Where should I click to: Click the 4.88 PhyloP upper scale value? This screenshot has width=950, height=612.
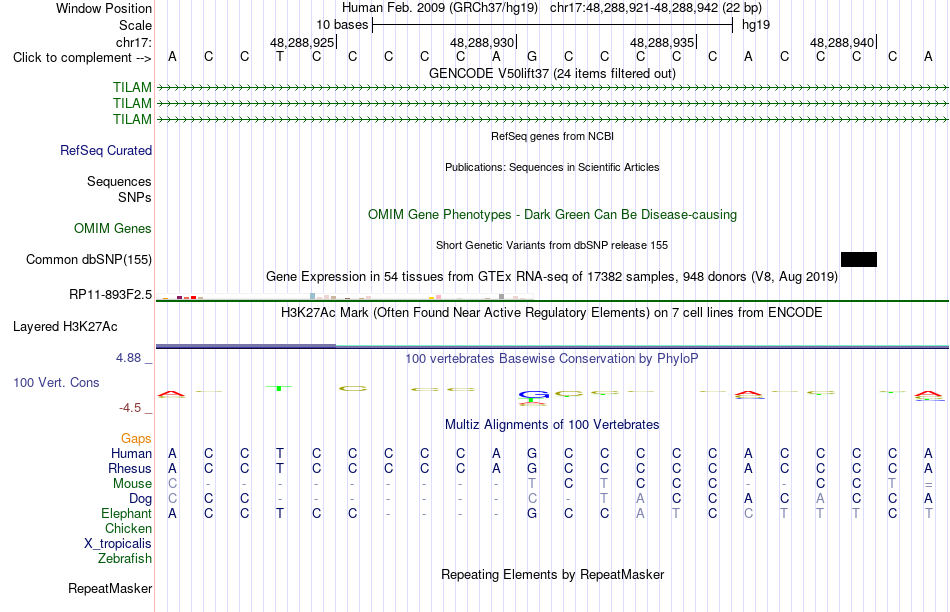[x=129, y=358]
